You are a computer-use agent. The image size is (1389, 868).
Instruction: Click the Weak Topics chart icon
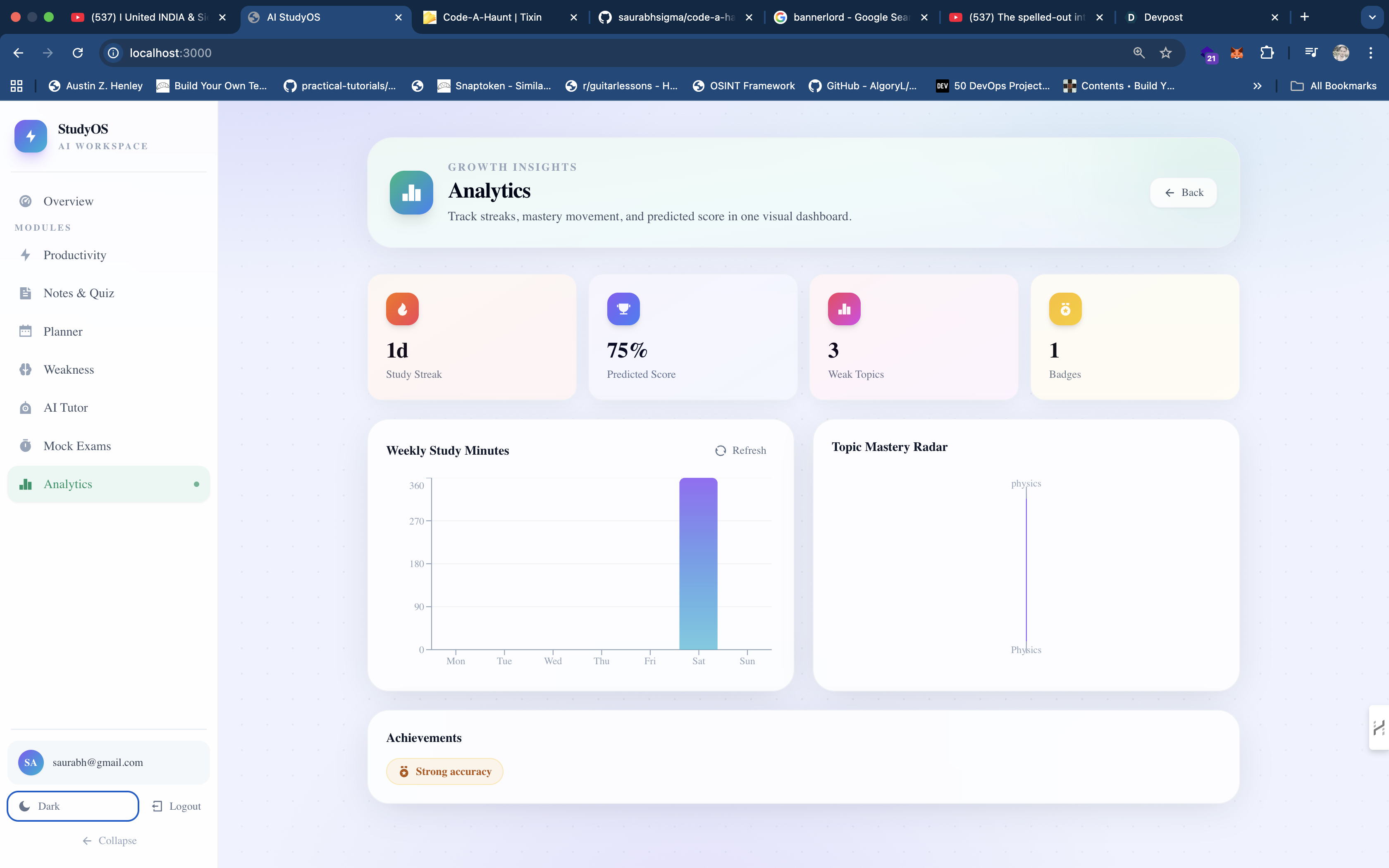[x=844, y=310]
